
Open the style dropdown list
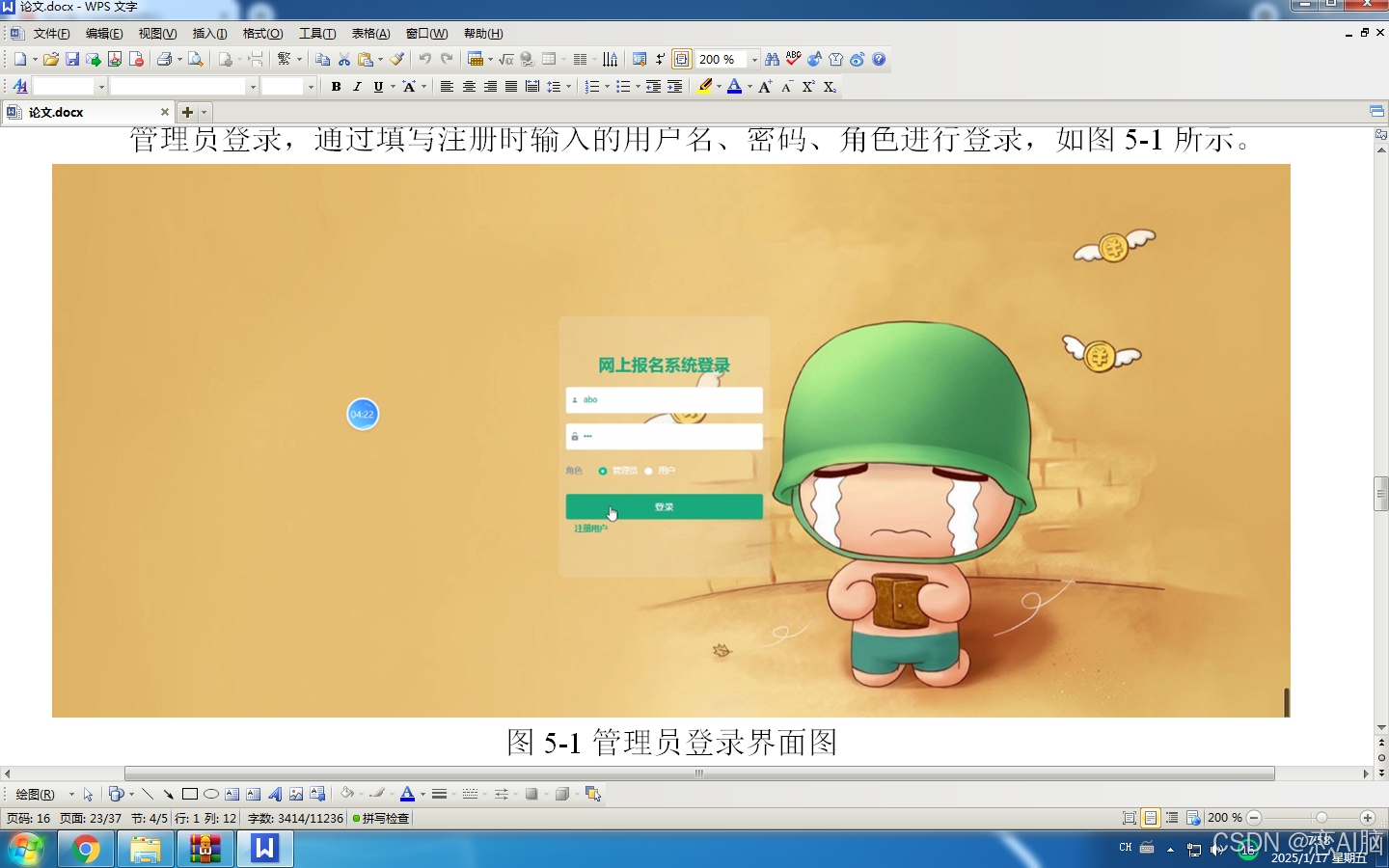(101, 87)
